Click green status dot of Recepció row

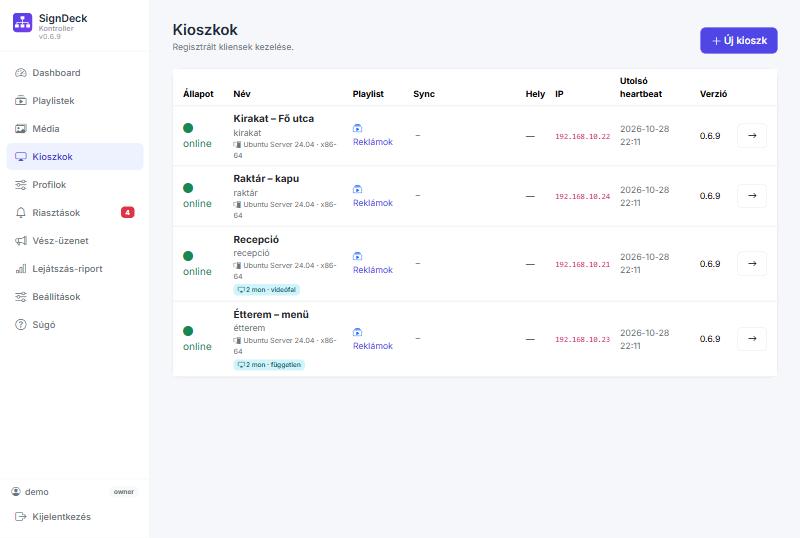(x=188, y=256)
